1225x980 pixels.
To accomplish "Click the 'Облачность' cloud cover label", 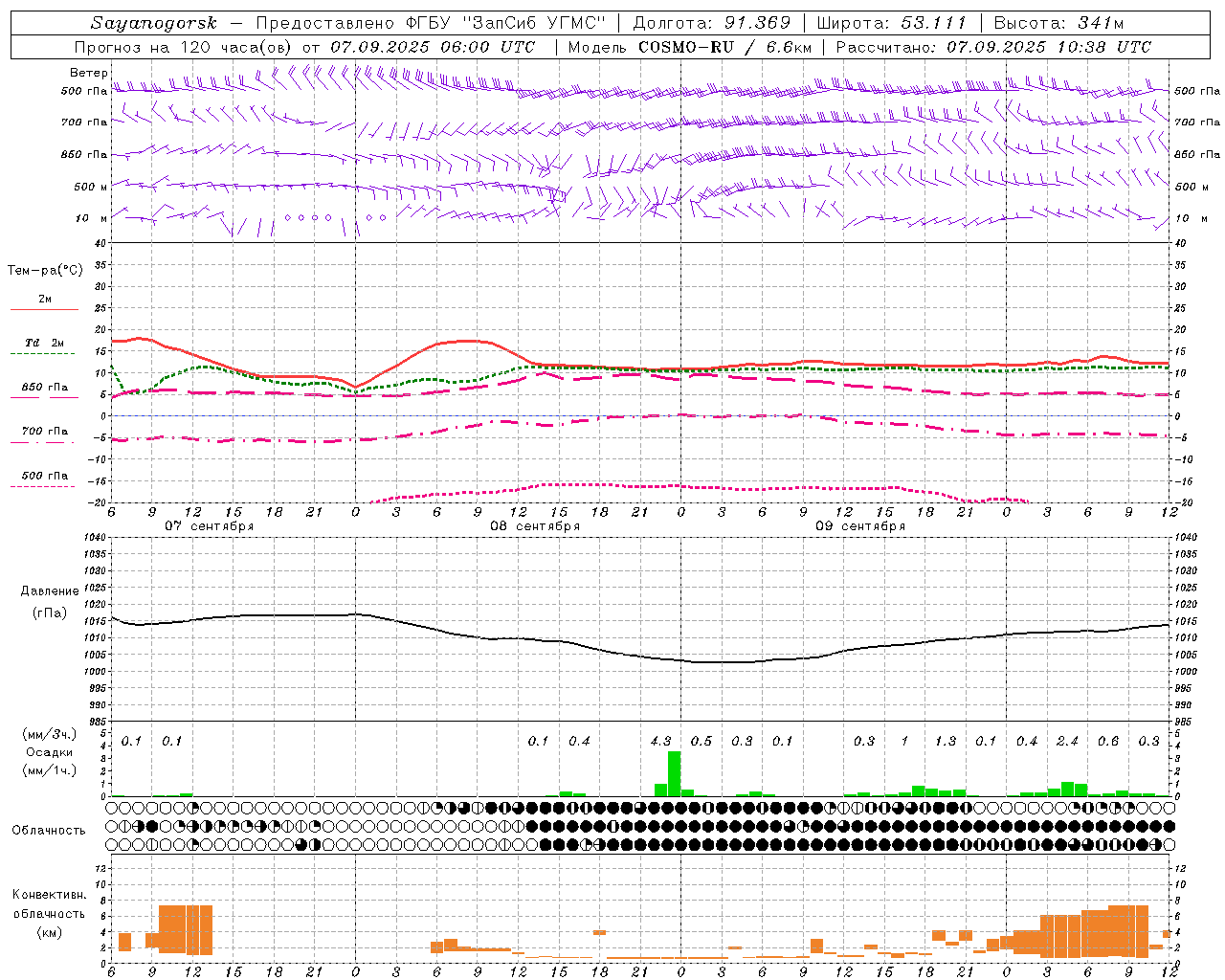I will pyautogui.click(x=49, y=830).
